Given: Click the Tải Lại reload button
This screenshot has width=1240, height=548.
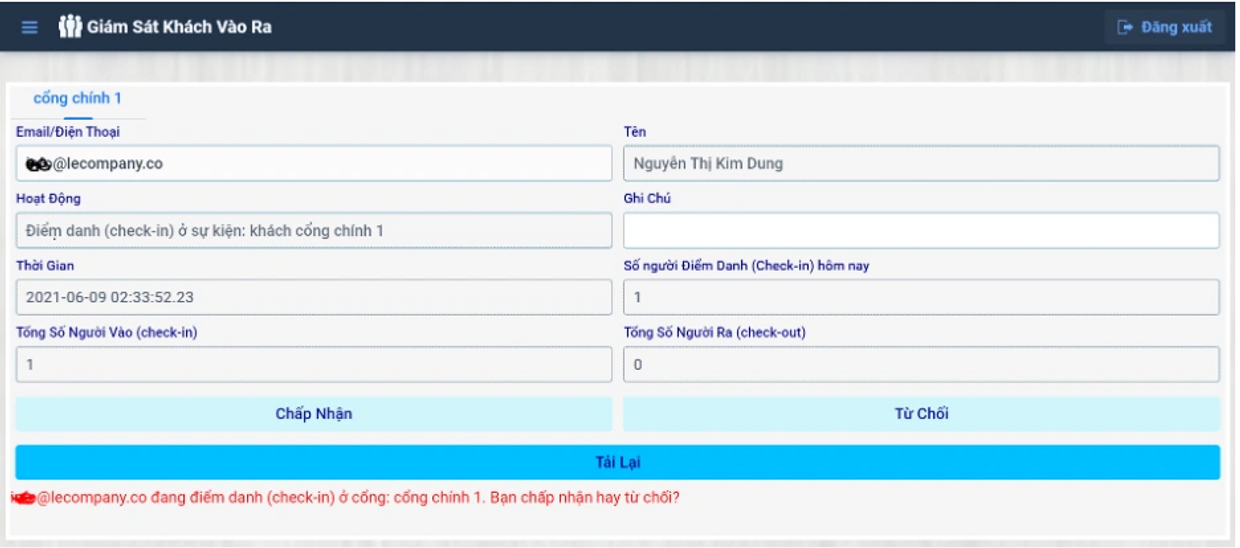Looking at the screenshot, I should [x=617, y=462].
